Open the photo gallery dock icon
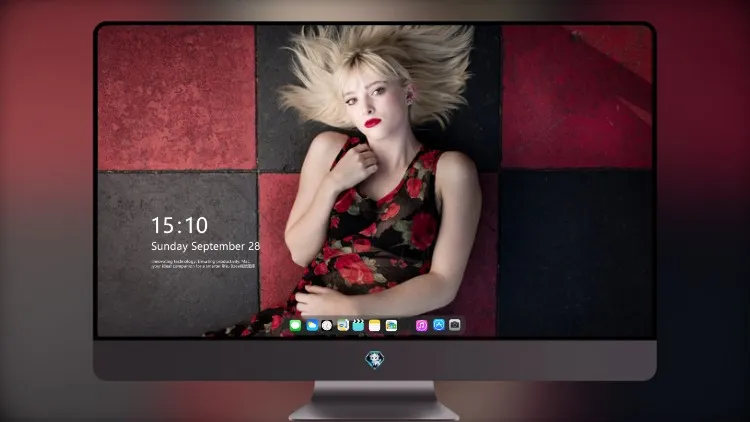The height and width of the screenshot is (422, 750). point(391,325)
